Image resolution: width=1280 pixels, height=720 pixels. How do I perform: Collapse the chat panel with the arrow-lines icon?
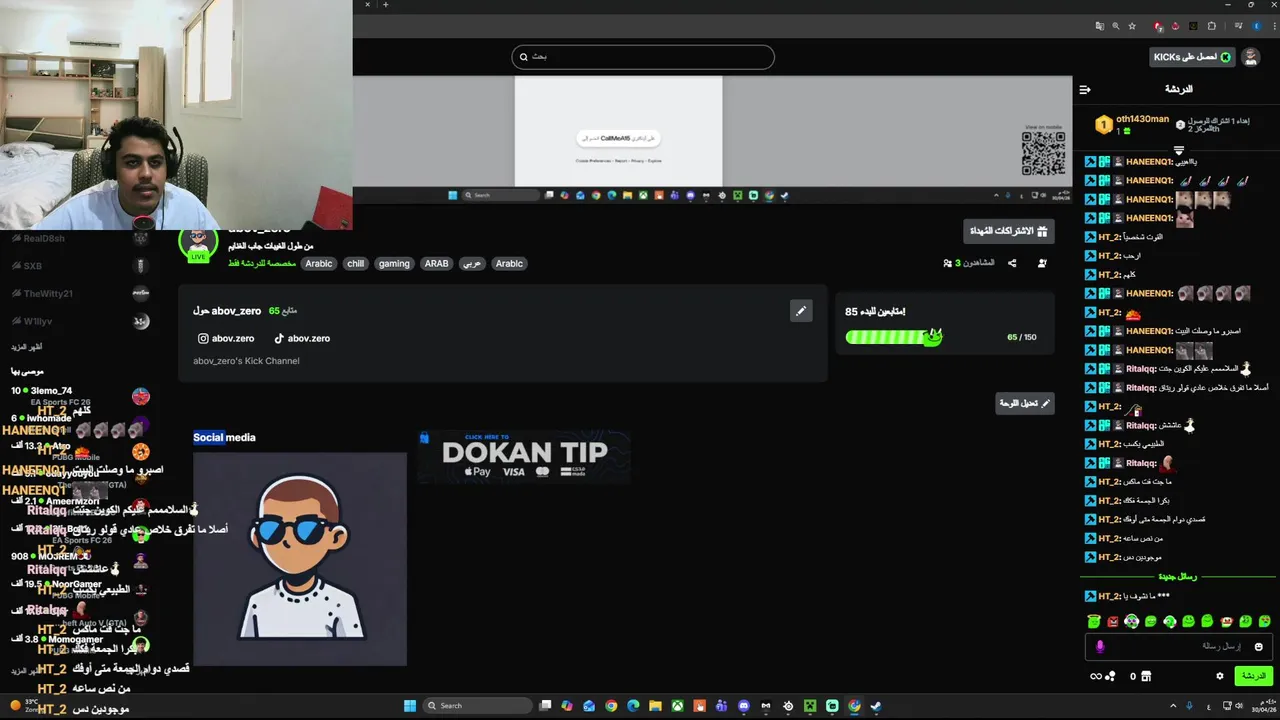1085,90
